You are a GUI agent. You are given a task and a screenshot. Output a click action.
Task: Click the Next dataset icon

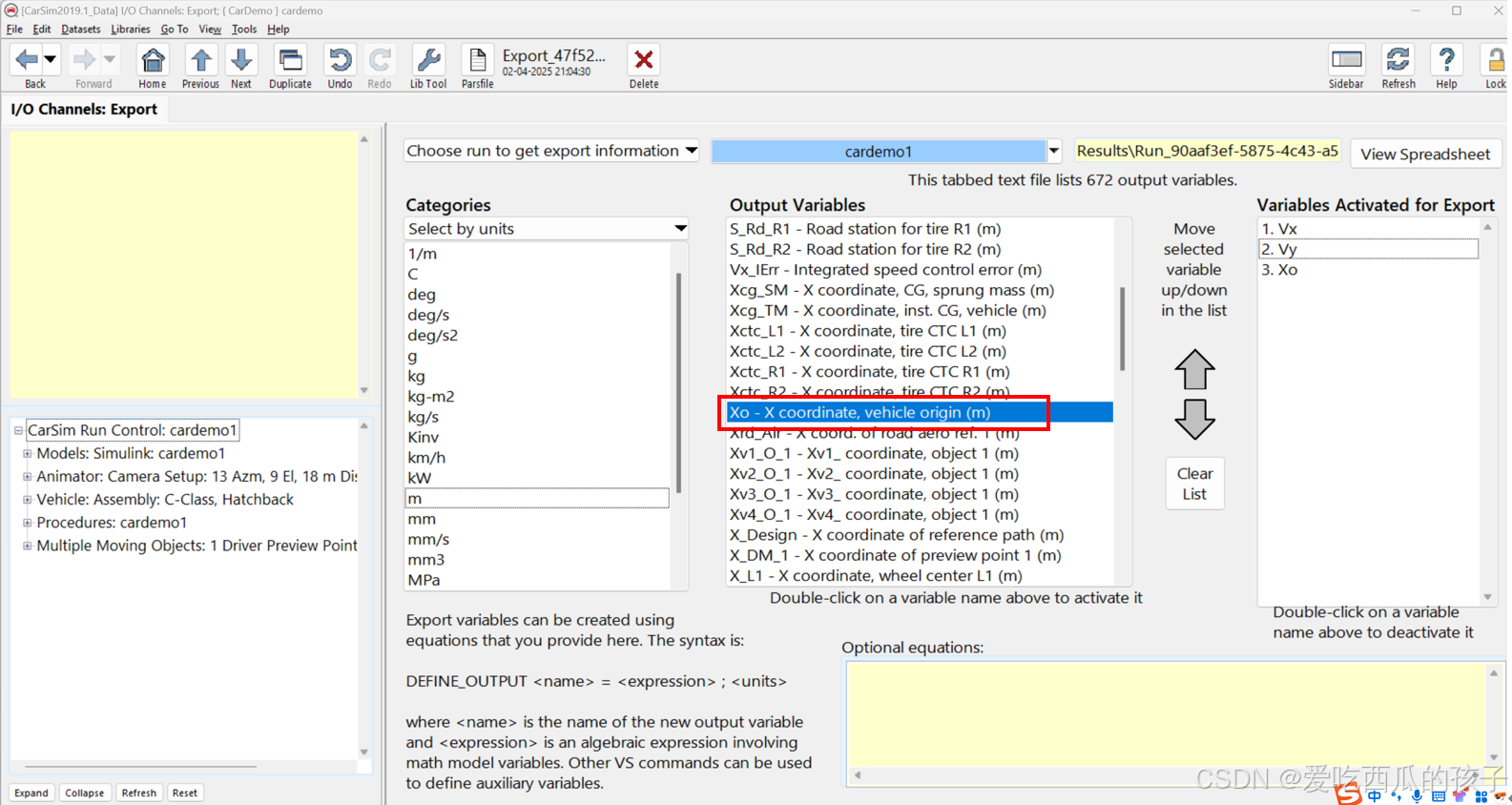click(x=241, y=60)
